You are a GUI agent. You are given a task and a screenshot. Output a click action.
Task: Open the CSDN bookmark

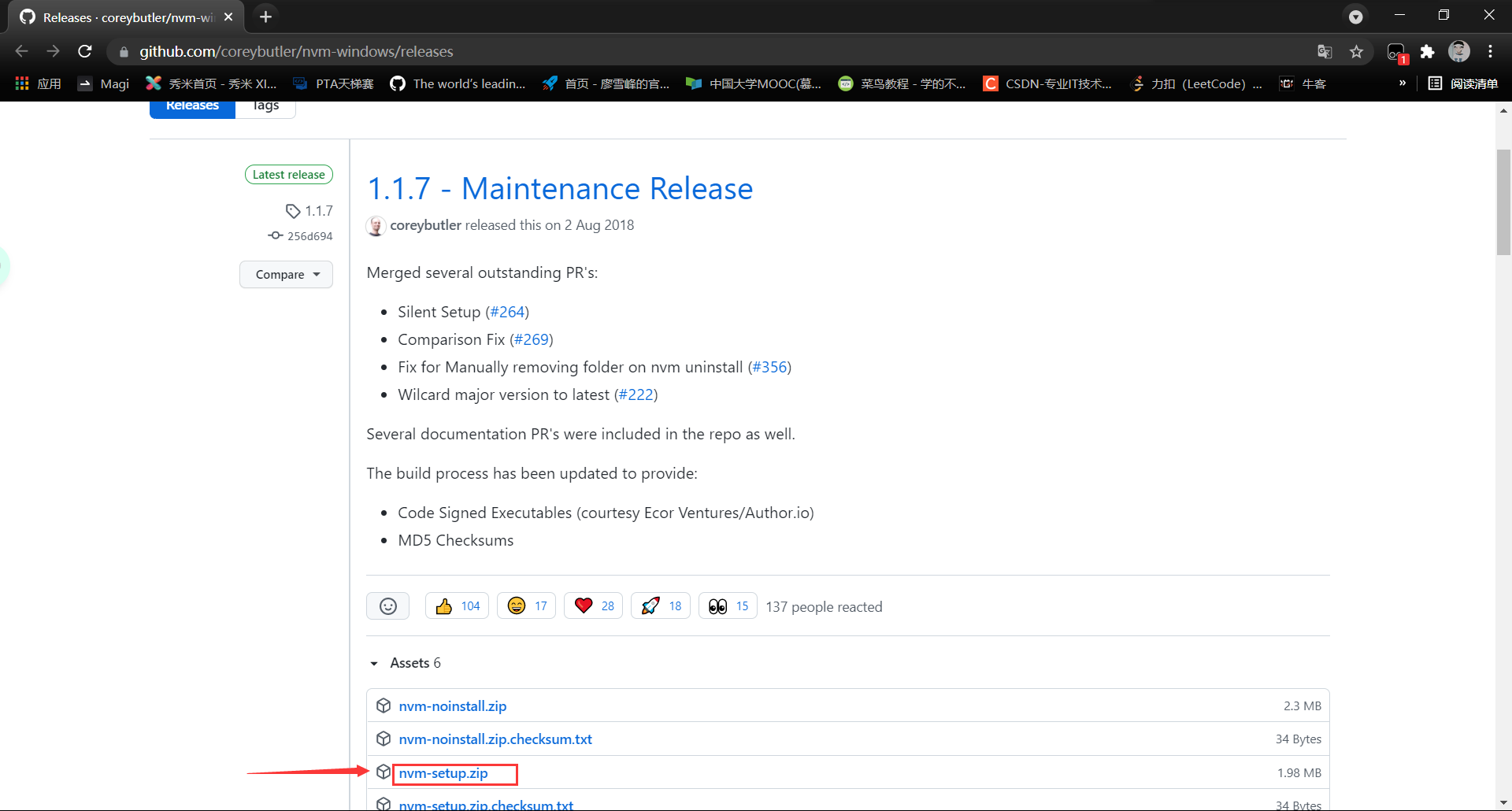(1047, 83)
